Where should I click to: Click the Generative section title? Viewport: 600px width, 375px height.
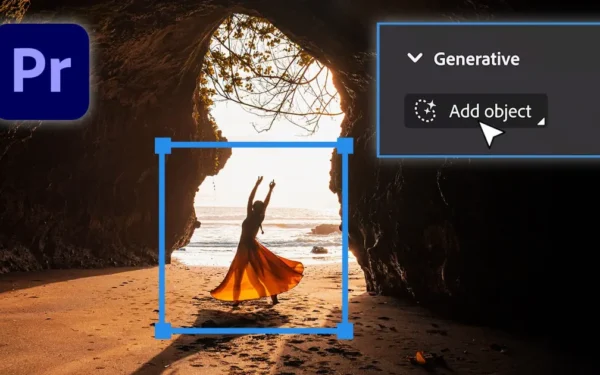pos(476,59)
